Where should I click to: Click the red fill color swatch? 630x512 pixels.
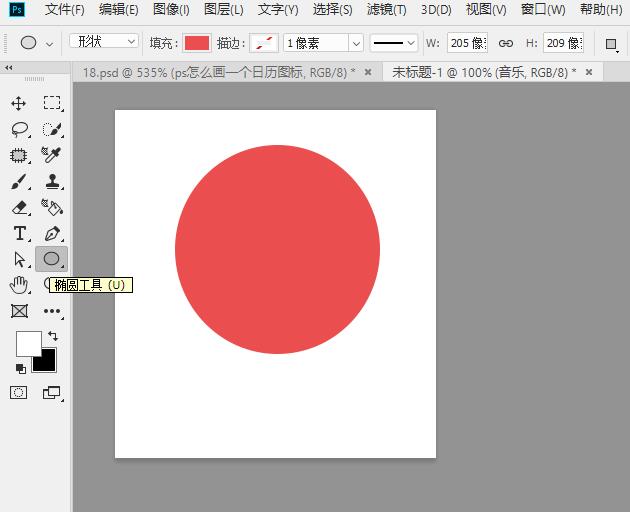197,43
